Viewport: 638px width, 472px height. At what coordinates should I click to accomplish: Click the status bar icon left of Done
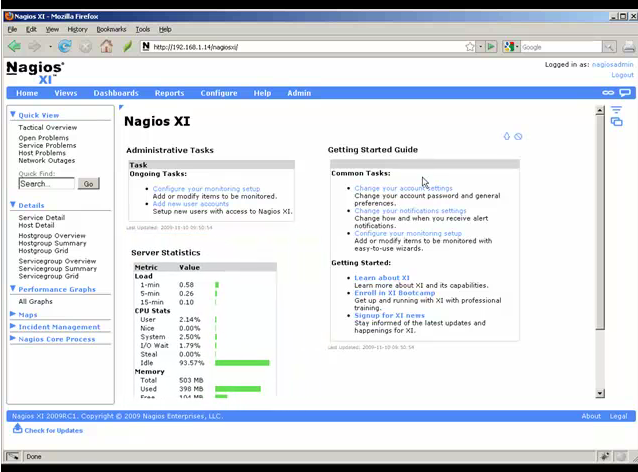click(13, 457)
